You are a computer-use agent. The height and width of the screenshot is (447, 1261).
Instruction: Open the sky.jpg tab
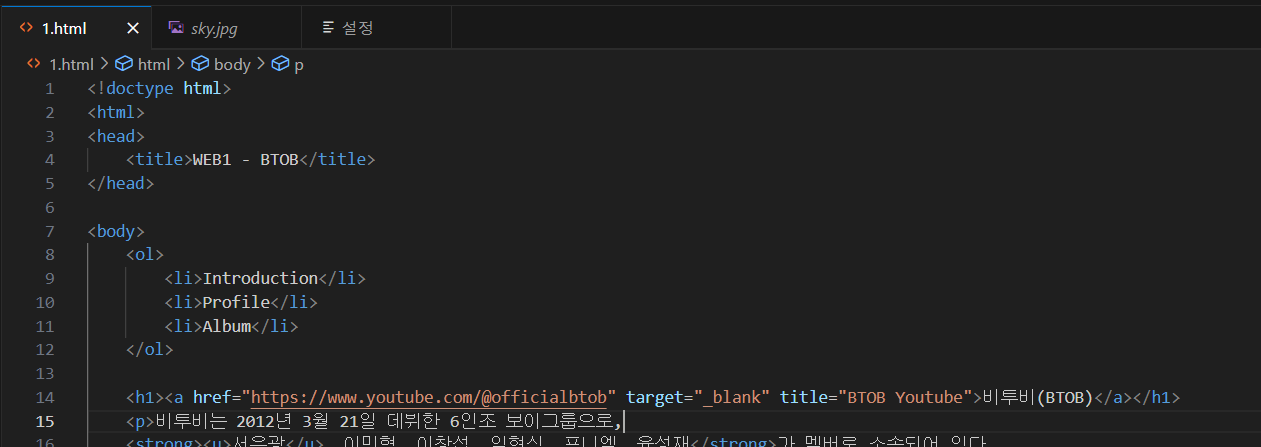[226, 28]
